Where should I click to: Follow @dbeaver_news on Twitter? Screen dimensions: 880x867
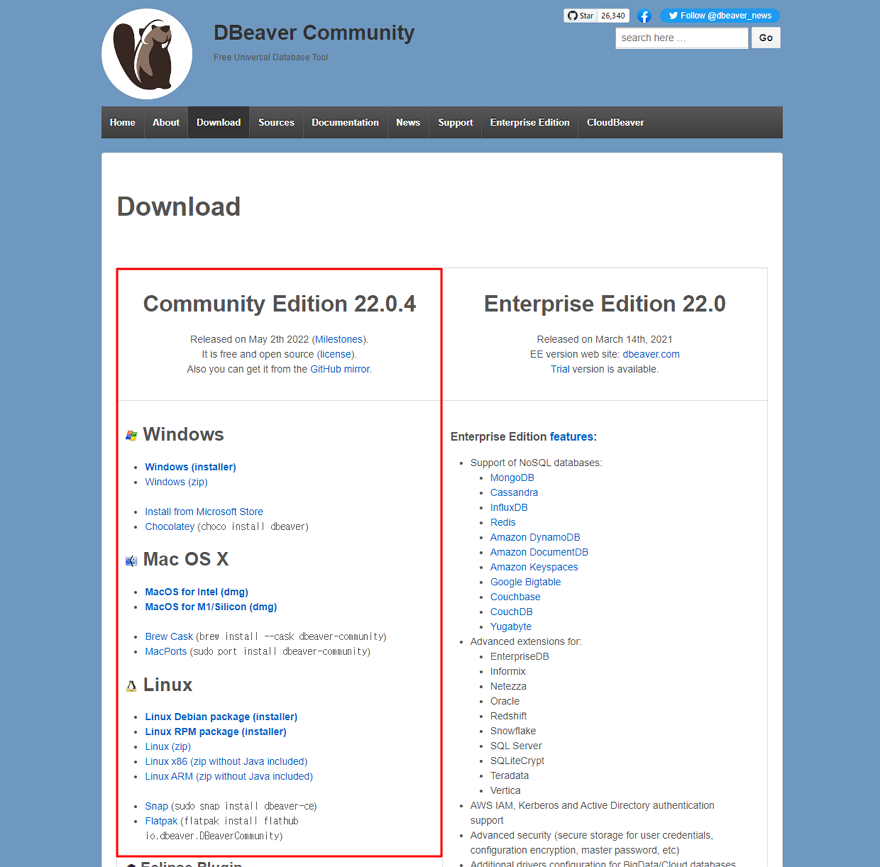(x=719, y=16)
